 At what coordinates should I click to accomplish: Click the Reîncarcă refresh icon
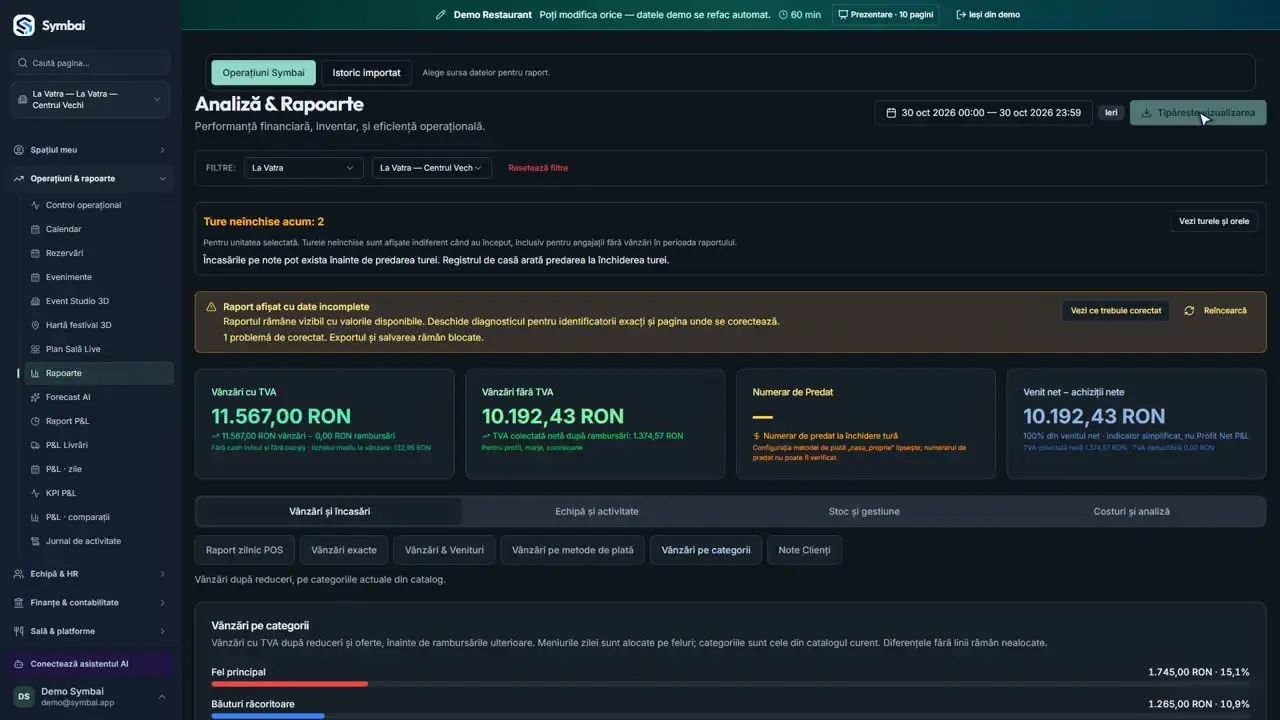pos(1189,311)
